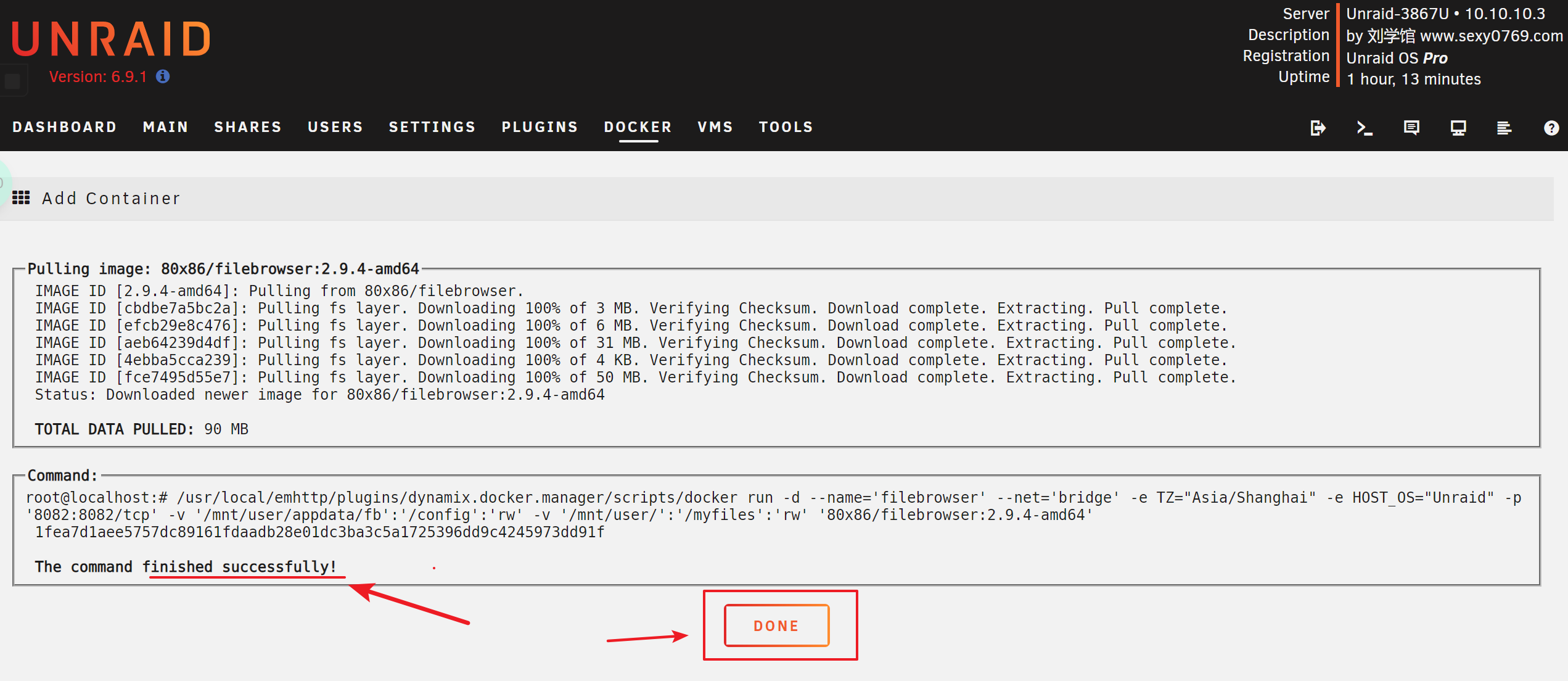Open the system log icon

[x=1504, y=128]
